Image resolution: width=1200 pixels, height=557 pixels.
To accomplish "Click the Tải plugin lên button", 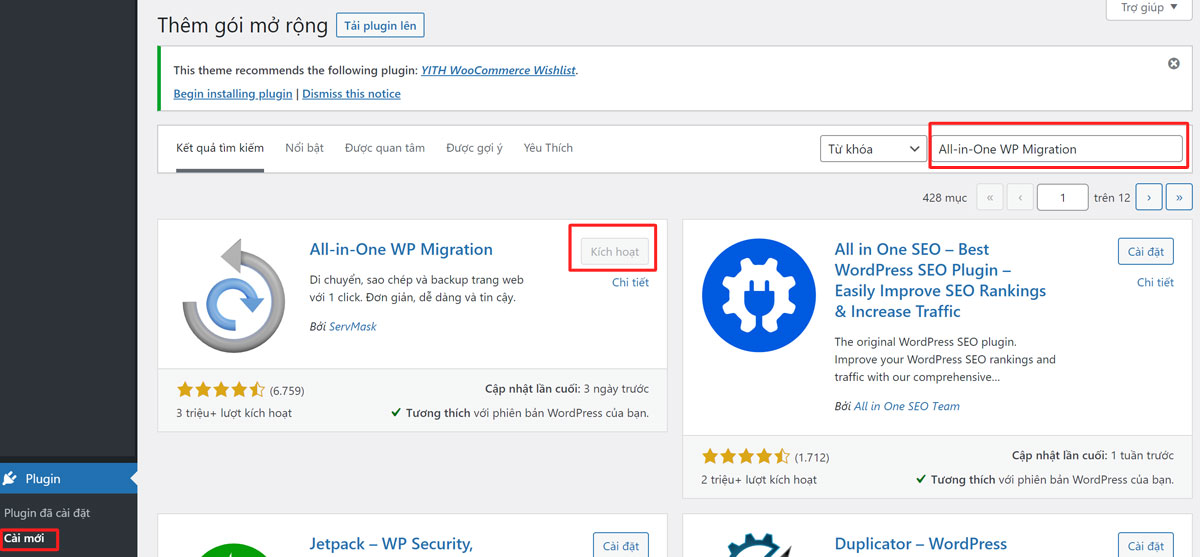I will 381,25.
